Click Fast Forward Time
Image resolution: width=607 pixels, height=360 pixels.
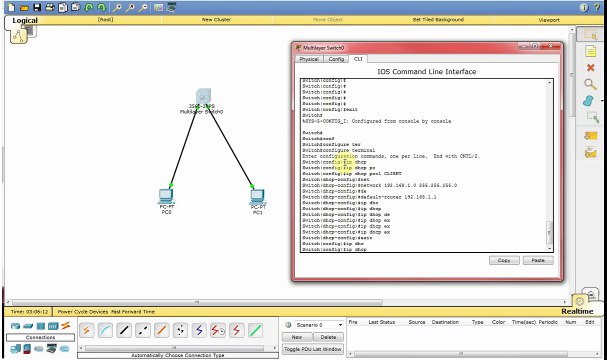(x=133, y=311)
